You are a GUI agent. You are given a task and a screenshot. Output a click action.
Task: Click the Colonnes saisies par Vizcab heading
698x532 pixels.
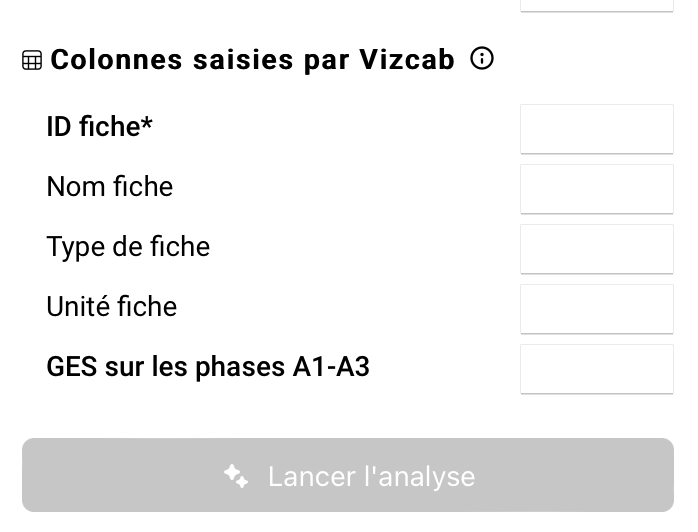coord(252,60)
